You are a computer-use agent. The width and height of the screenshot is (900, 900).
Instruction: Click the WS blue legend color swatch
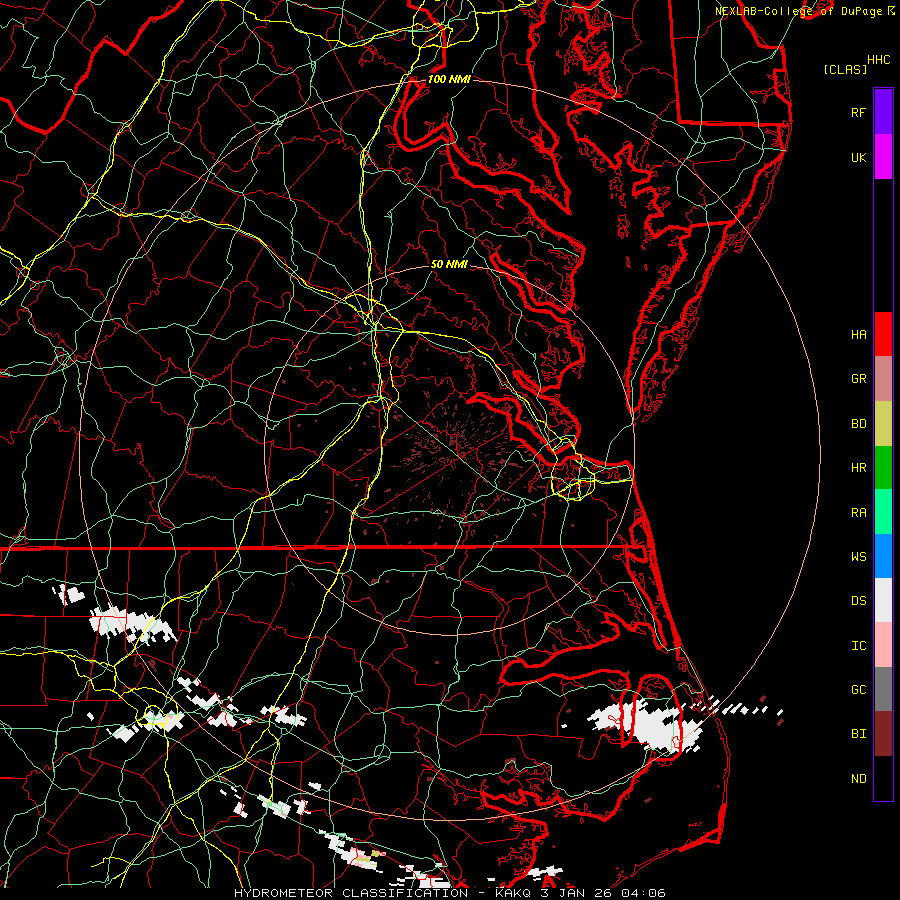pos(883,556)
